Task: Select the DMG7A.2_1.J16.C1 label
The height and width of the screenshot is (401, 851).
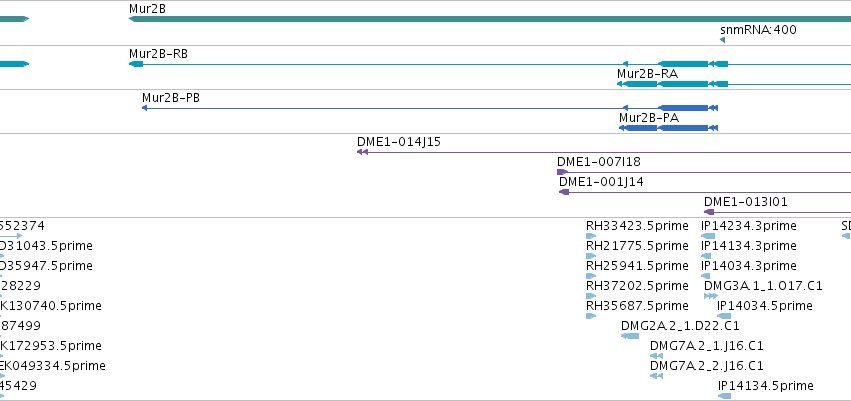Action: [x=707, y=346]
